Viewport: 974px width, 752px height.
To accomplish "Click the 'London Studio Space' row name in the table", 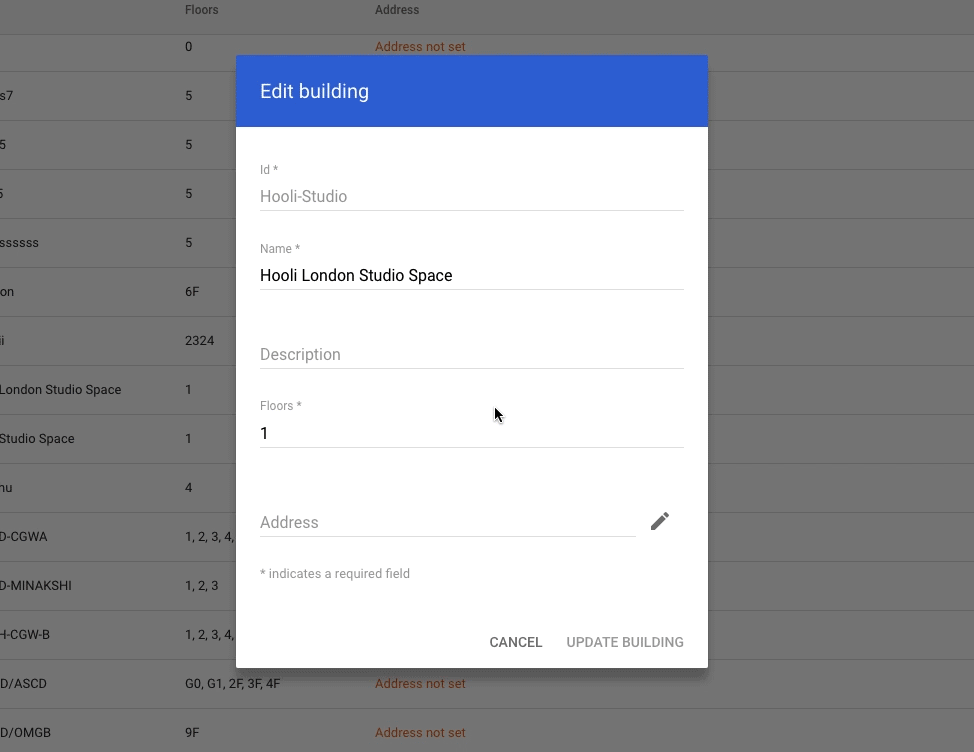I will click(x=60, y=389).
